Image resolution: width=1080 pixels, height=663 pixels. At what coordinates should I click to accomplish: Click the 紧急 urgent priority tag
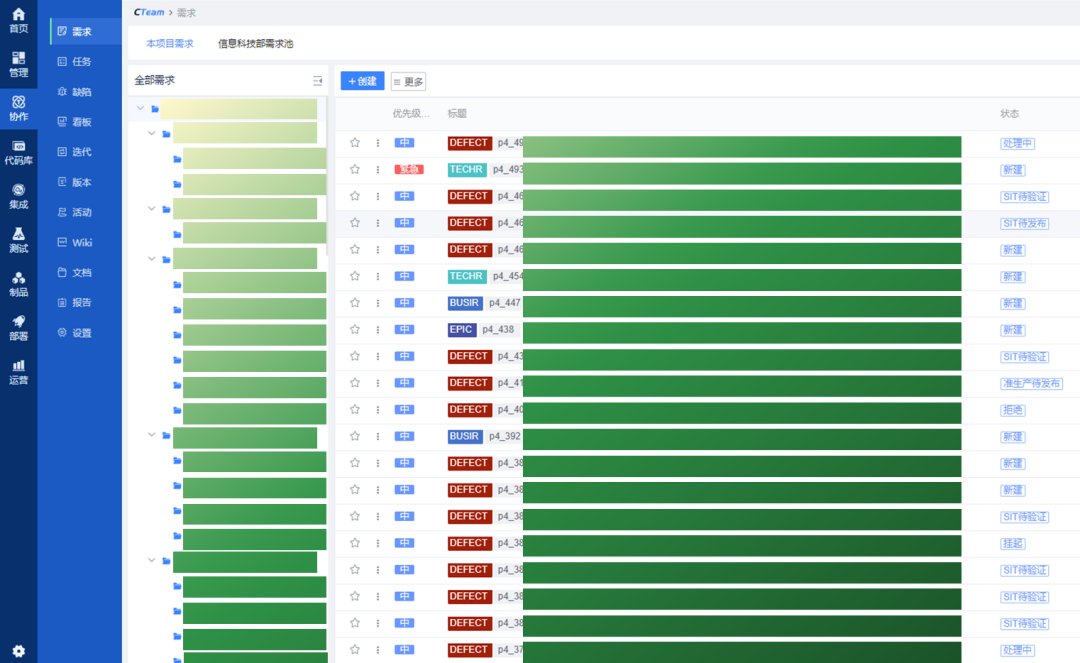(408, 169)
